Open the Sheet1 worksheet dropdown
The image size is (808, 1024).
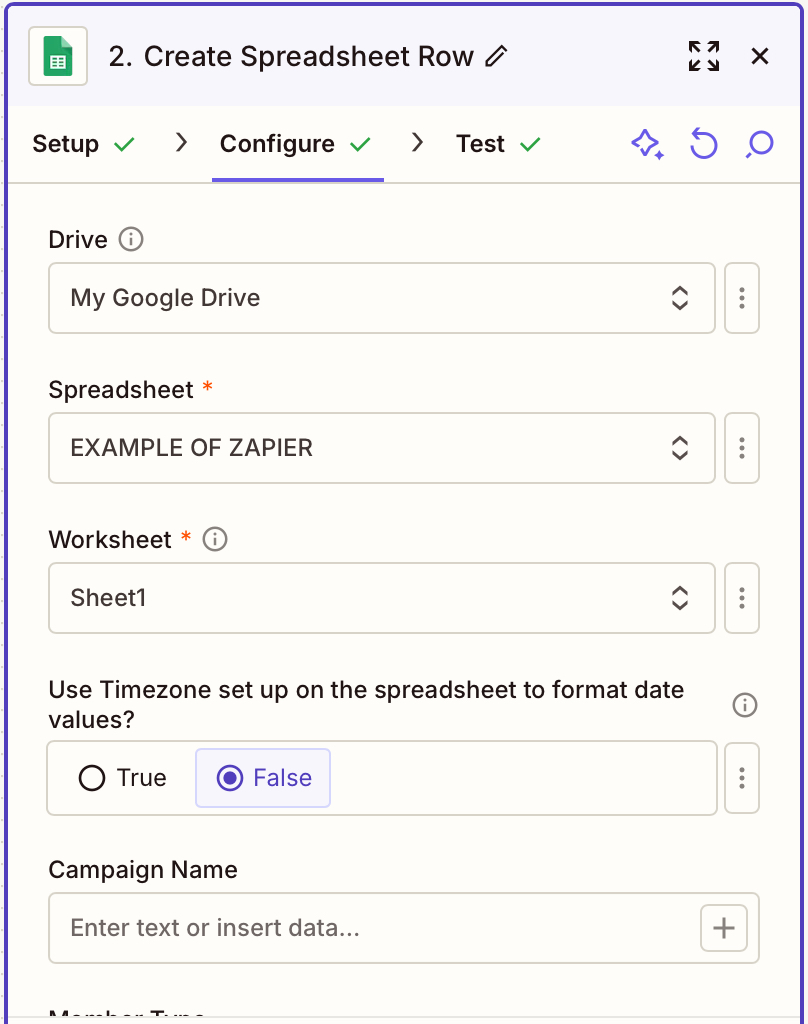coord(382,598)
